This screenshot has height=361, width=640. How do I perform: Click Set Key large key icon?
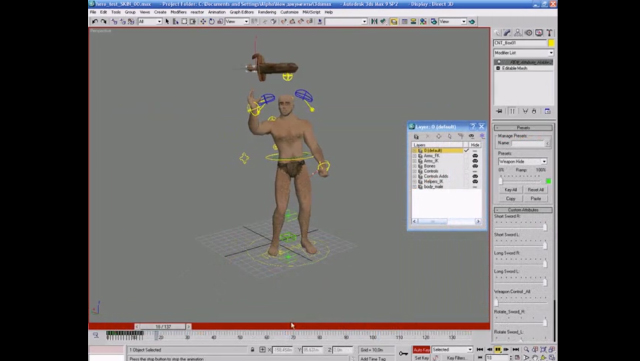(x=403, y=353)
